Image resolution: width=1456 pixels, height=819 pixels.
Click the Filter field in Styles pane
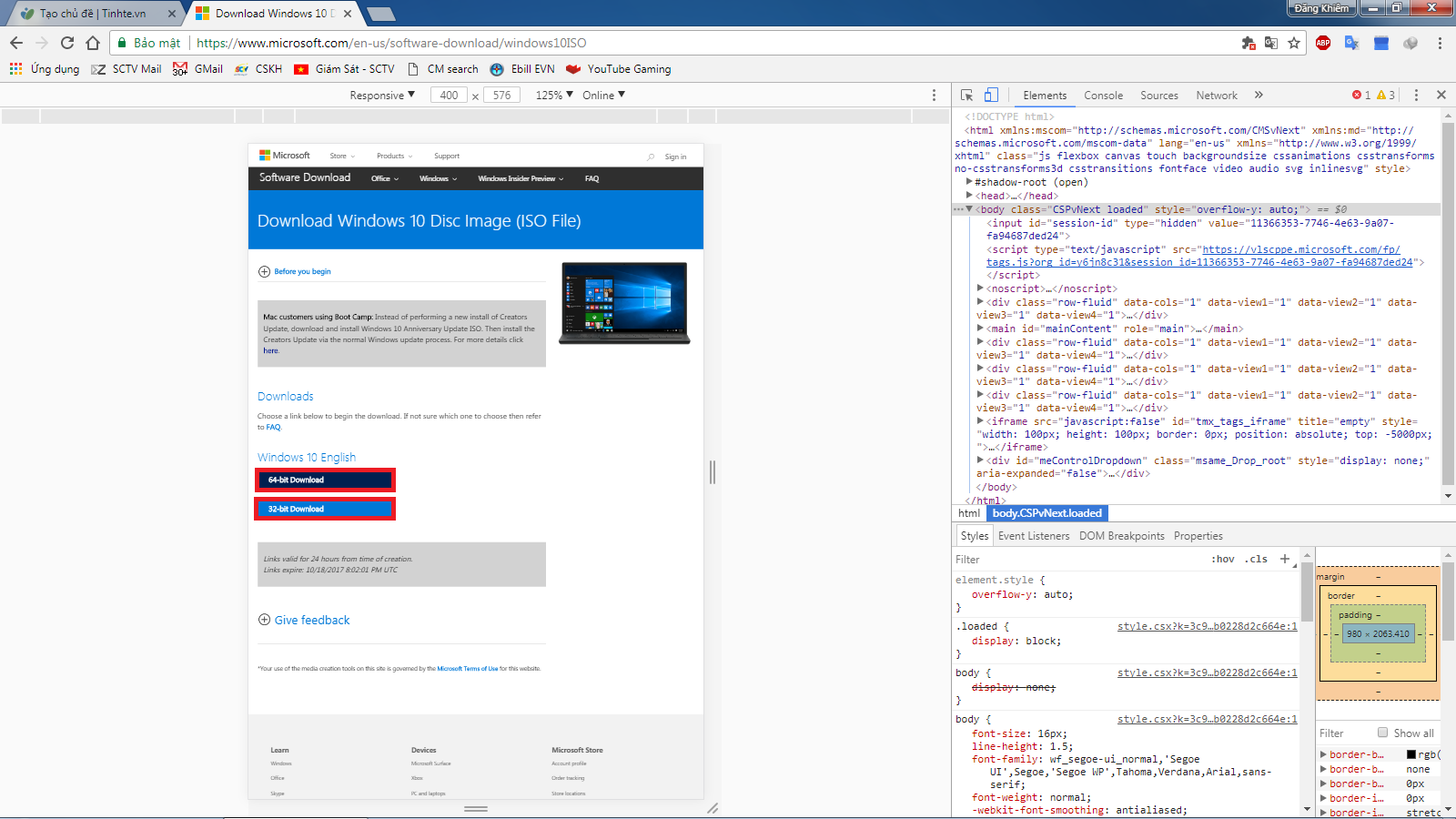(x=1078, y=560)
